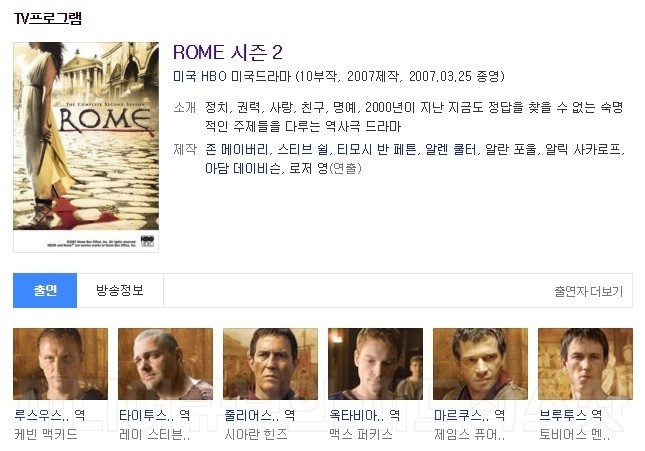Screen dimensions: 645x451
Task: Open 출연자 더보기 link
Action: coord(588,291)
